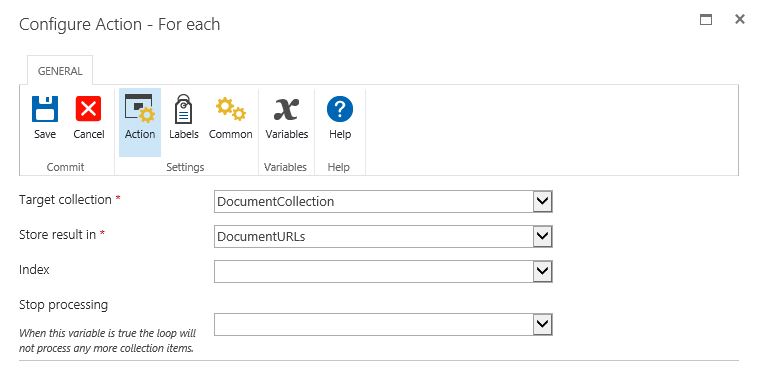Expand the Stop processing dropdown arrow
The width and height of the screenshot is (758, 382).
(x=542, y=324)
